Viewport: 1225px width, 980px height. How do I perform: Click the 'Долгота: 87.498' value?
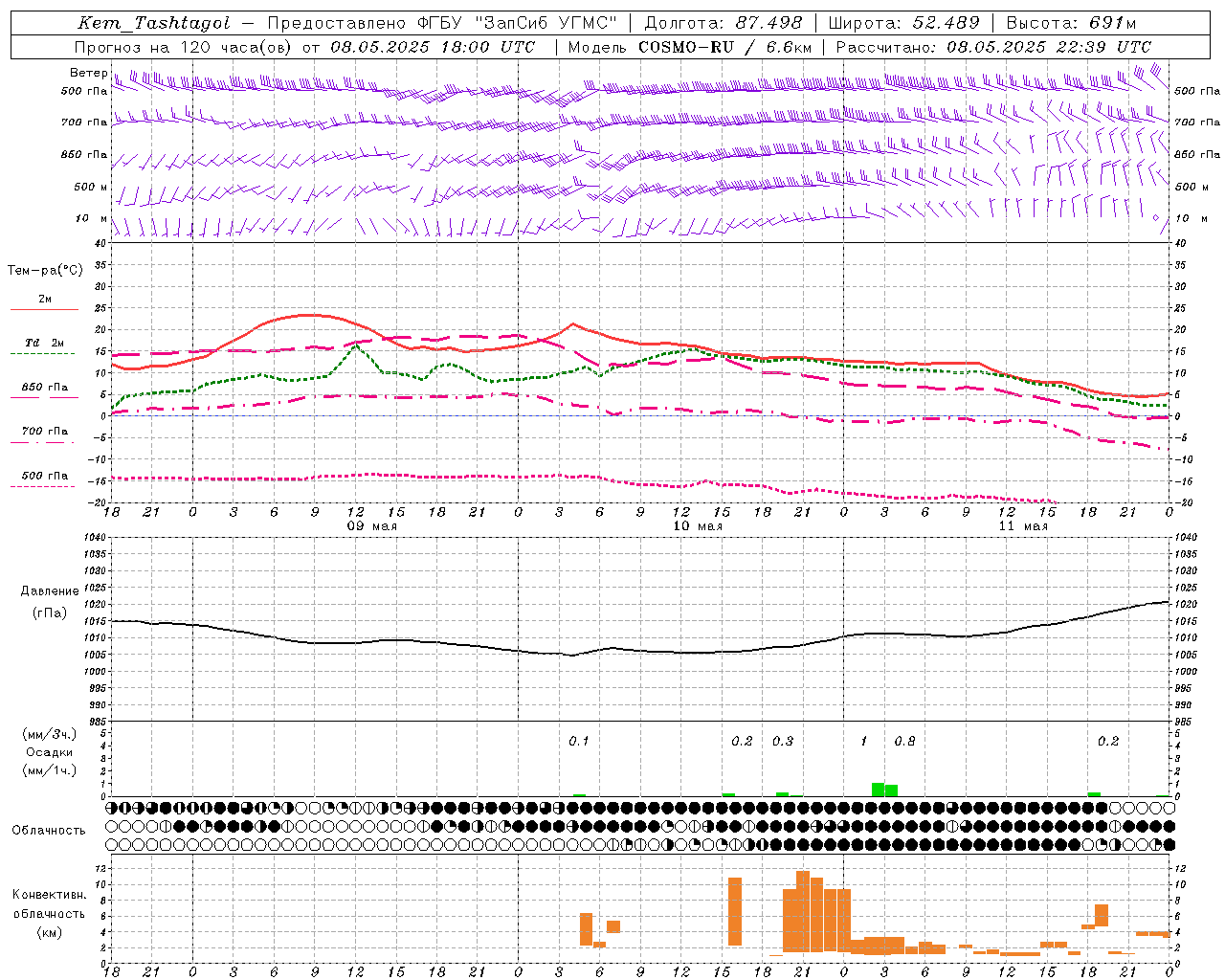pyautogui.click(x=724, y=23)
